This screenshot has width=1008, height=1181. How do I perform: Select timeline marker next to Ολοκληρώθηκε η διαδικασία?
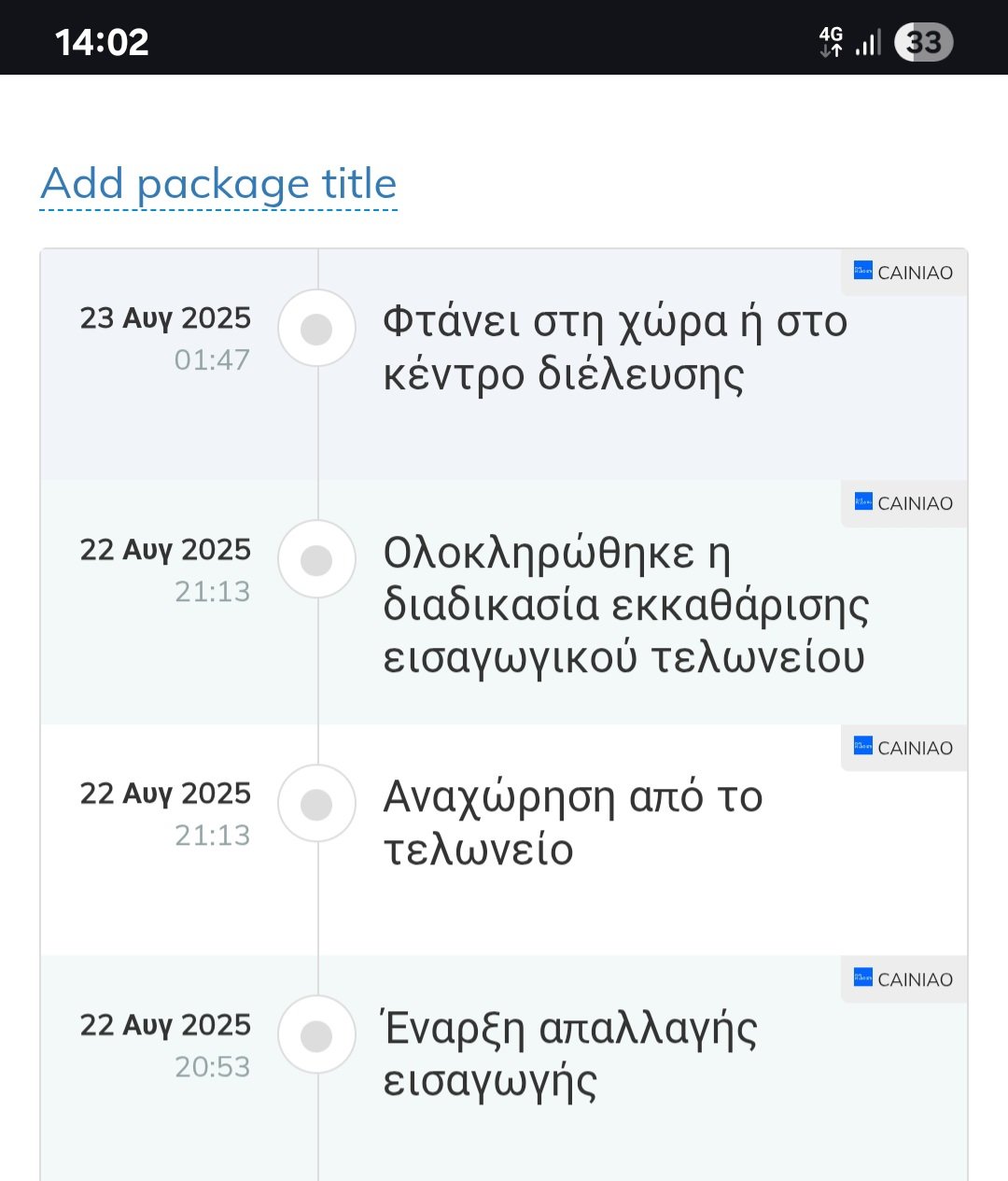pos(317,559)
